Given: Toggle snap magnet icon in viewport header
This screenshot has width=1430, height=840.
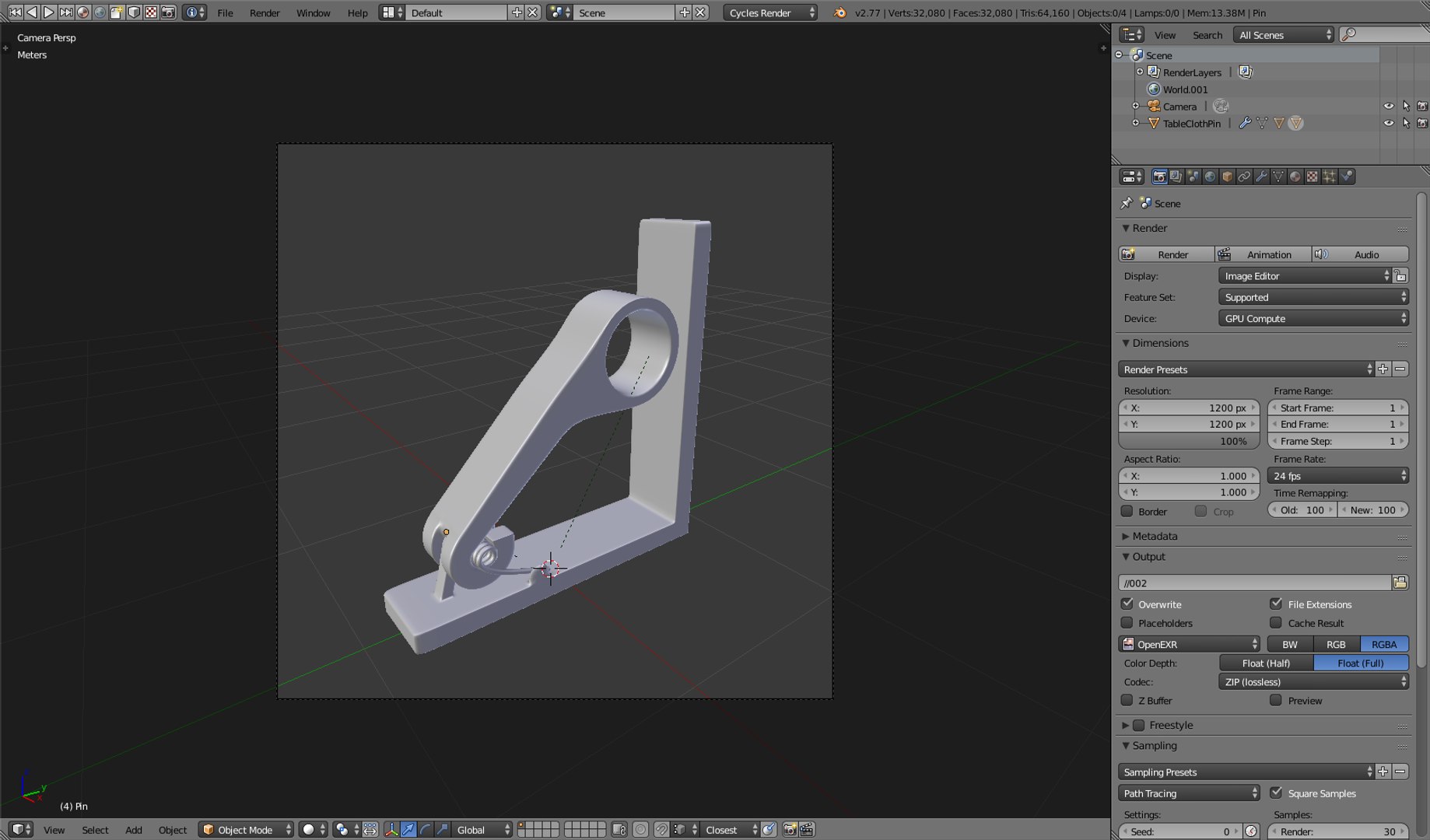Looking at the screenshot, I should click(661, 830).
